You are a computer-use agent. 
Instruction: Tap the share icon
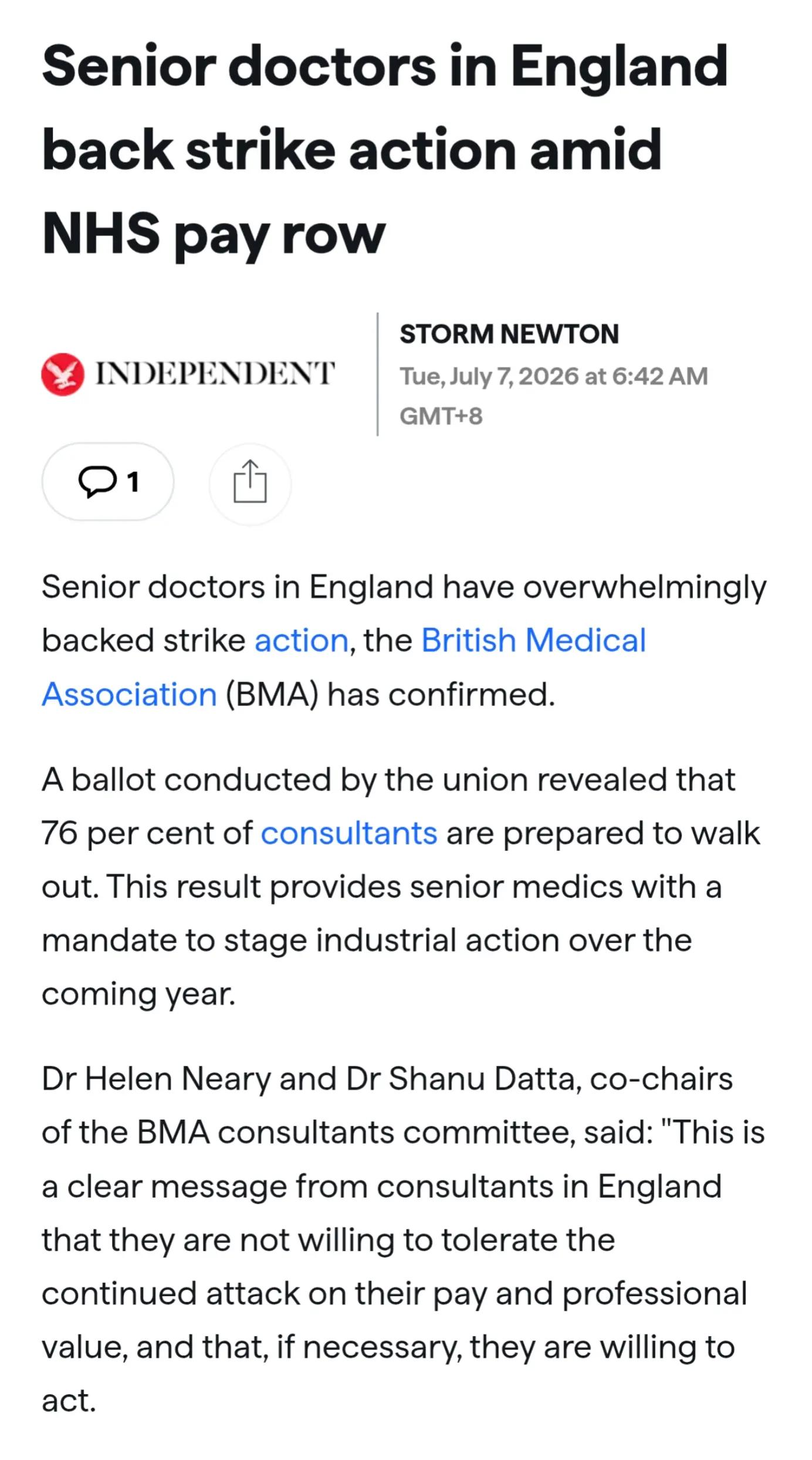[x=250, y=482]
